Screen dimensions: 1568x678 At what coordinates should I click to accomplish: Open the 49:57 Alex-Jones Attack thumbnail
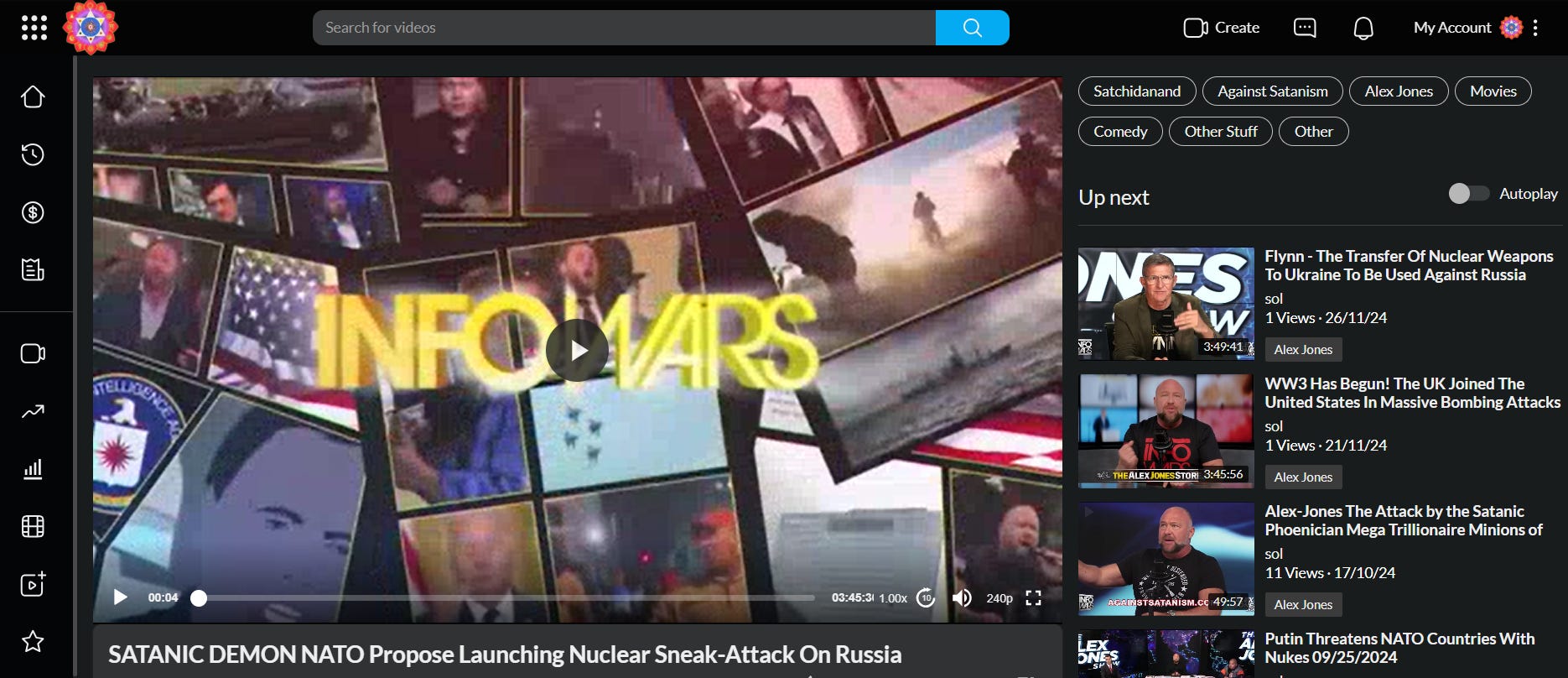click(x=1166, y=559)
